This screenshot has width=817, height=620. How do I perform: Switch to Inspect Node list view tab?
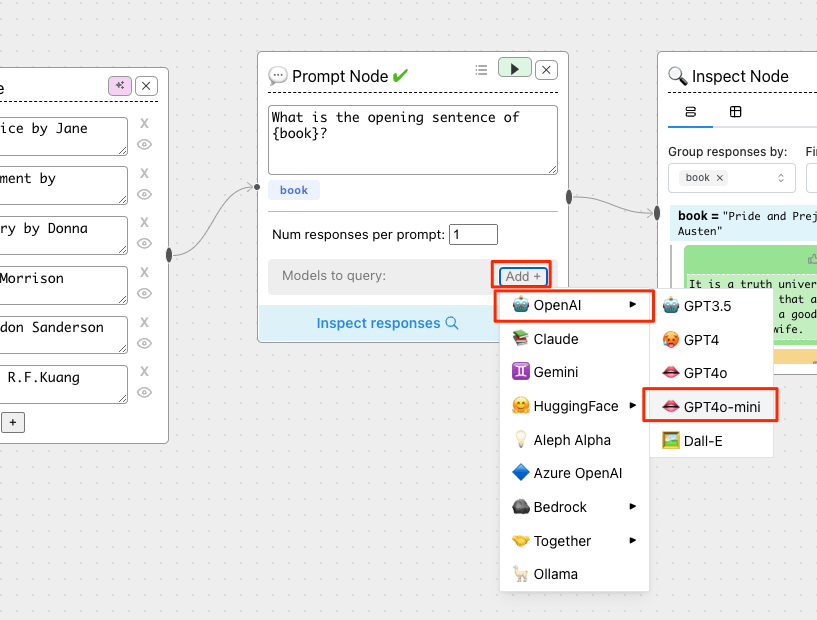click(x=690, y=112)
